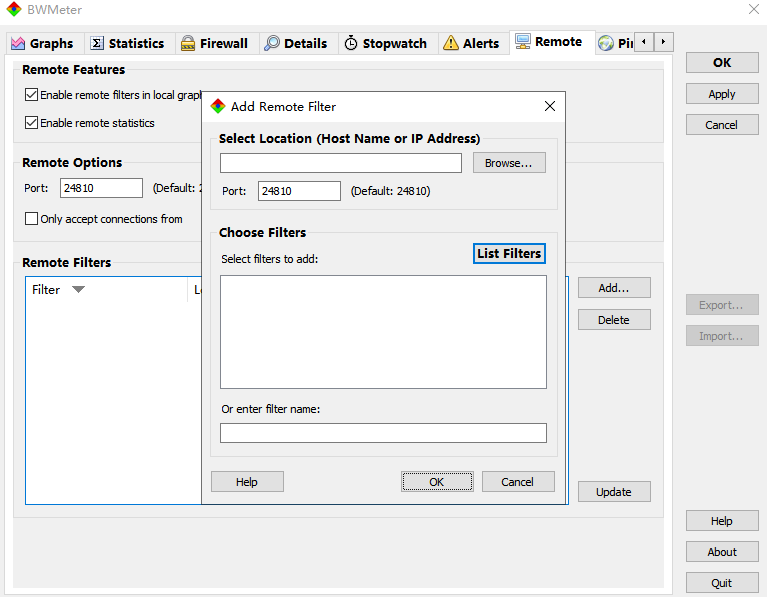This screenshot has height=597, width=767.
Task: Click the Remote Options port field
Action: (x=101, y=188)
